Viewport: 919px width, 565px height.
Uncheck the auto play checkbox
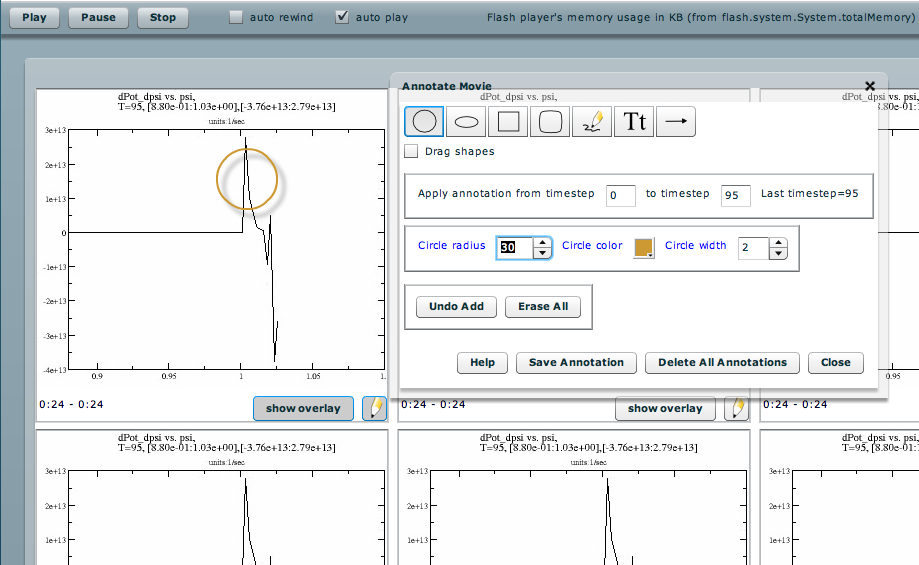(x=342, y=17)
